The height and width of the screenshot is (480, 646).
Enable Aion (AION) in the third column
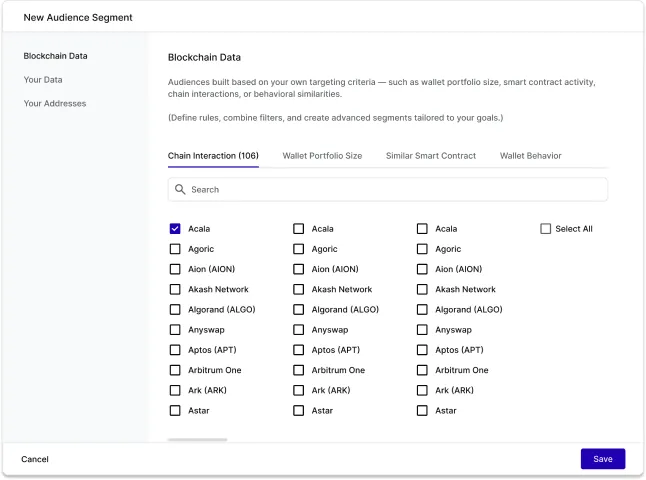click(422, 269)
